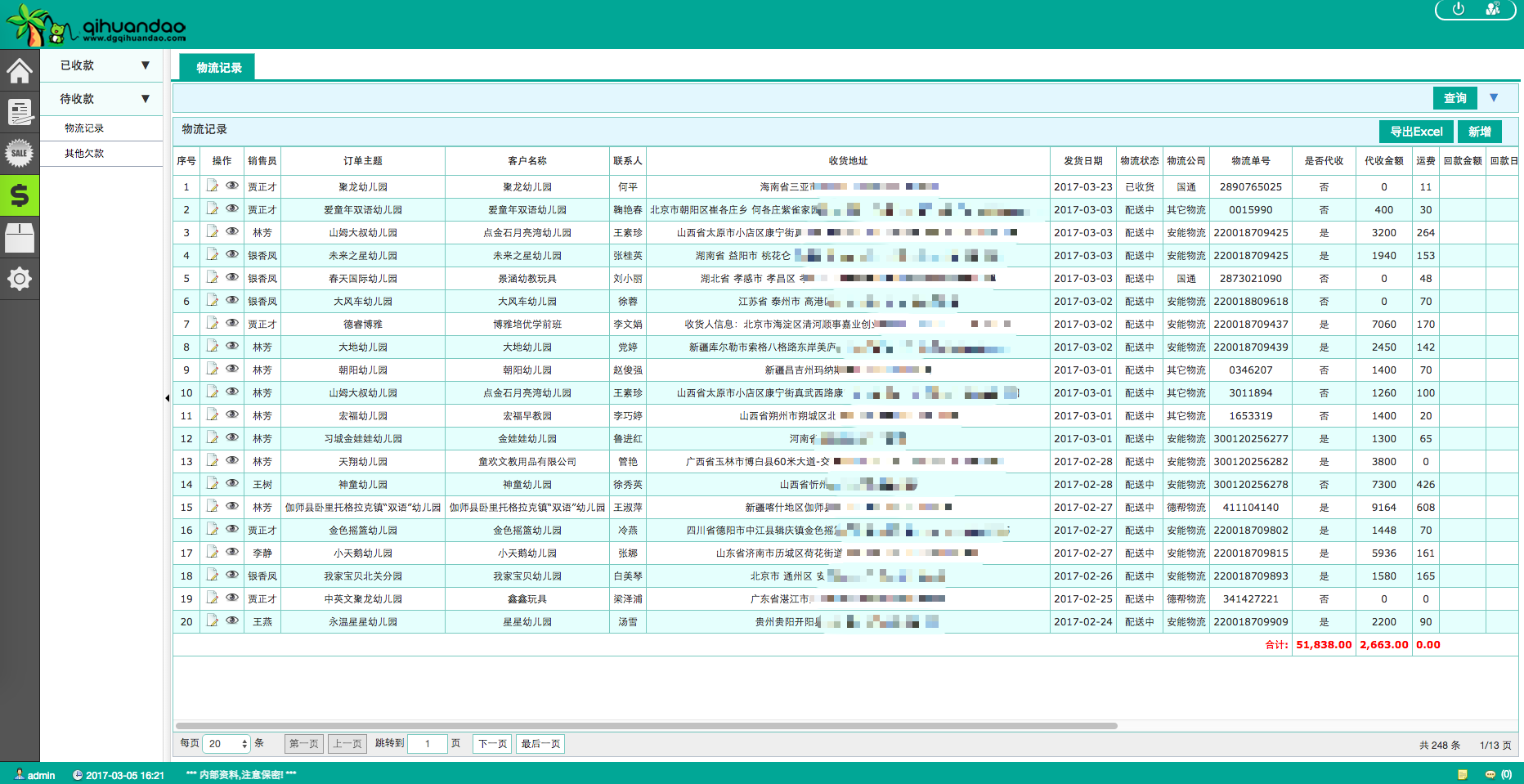The height and width of the screenshot is (784, 1524).
Task: Click the user support icon top right
Action: click(1493, 9)
